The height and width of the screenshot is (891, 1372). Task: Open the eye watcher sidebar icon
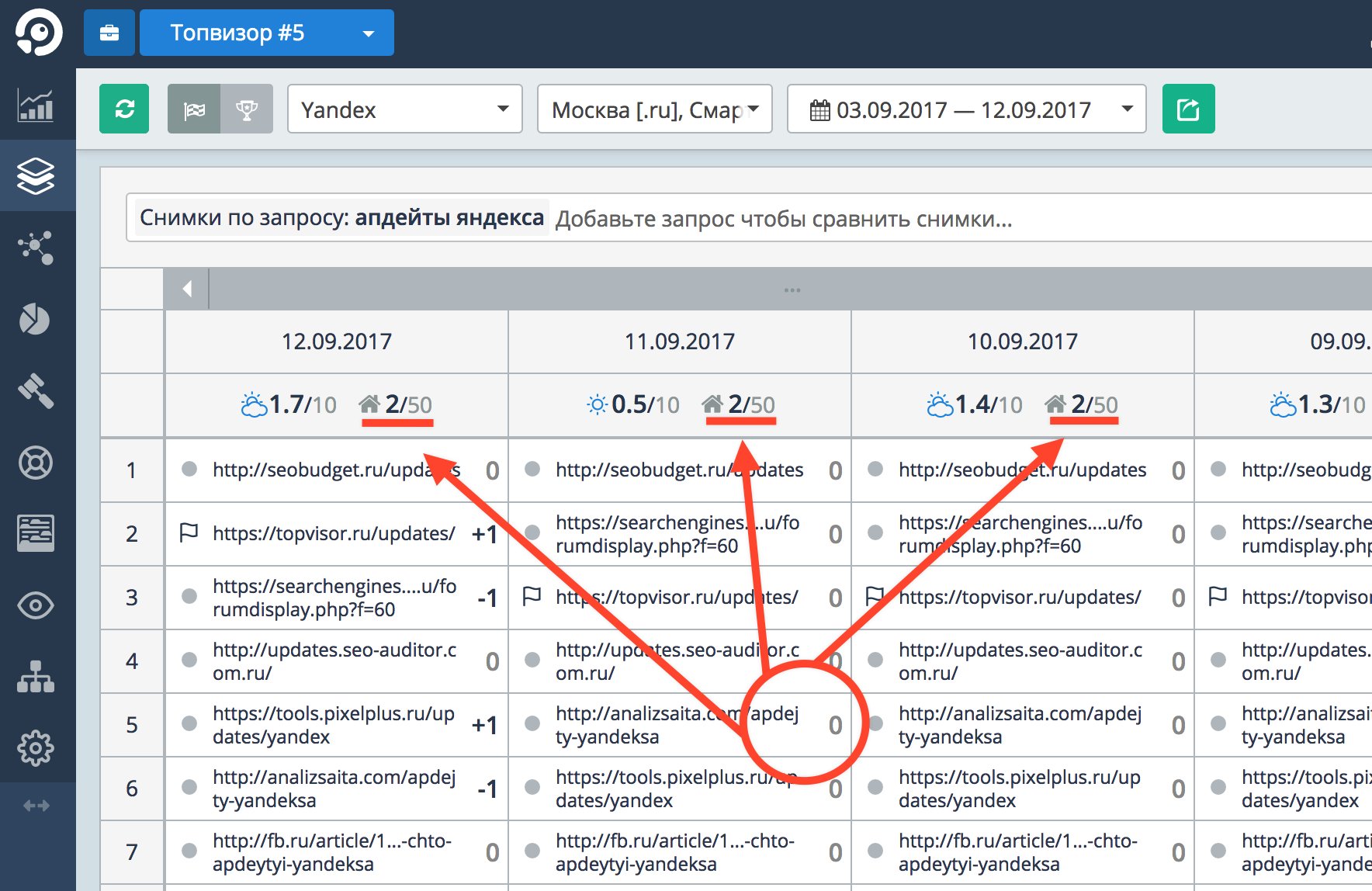[36, 605]
